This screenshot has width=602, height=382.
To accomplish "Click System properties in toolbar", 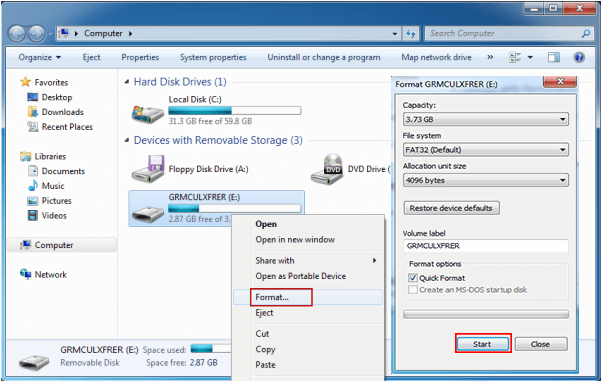I will [213, 57].
